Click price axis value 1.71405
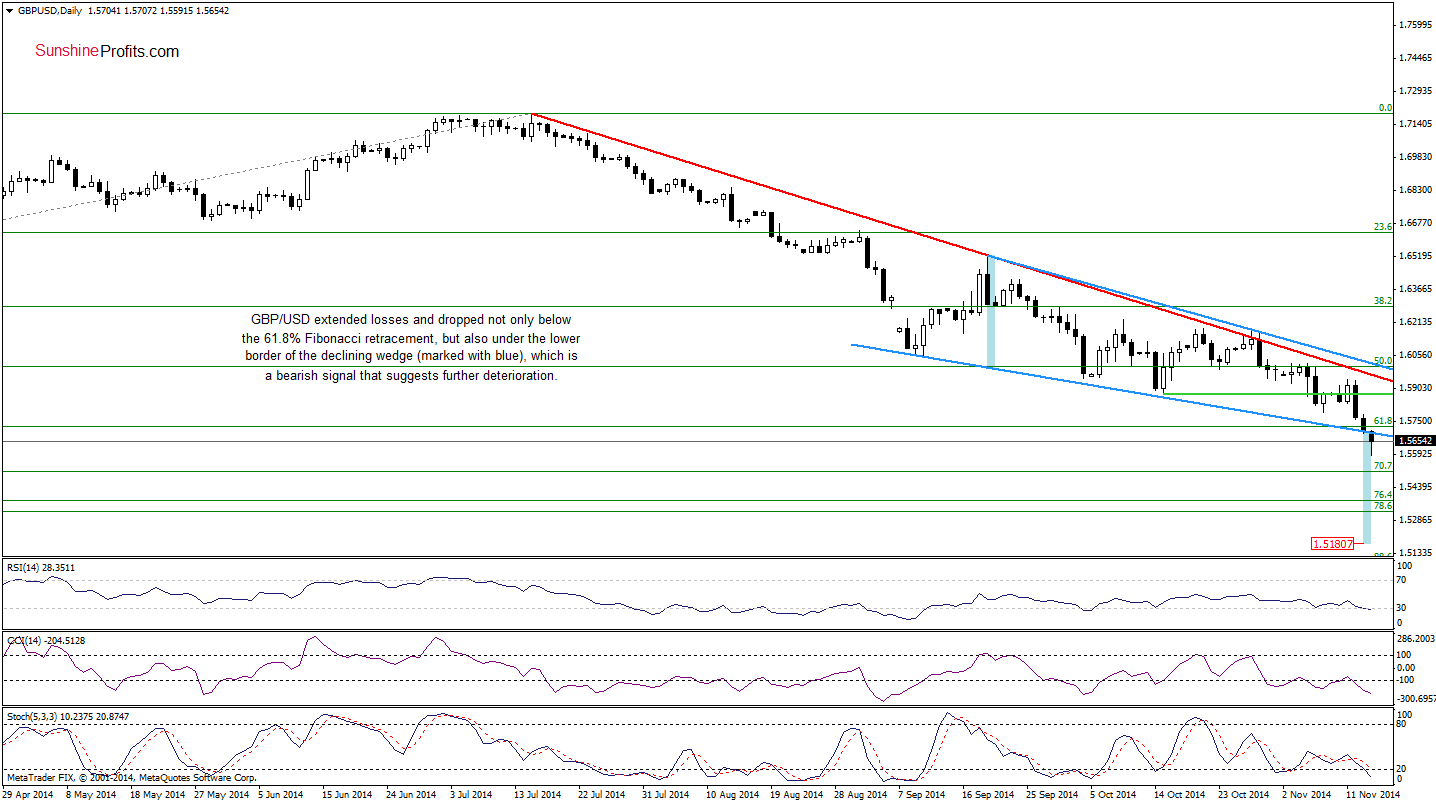Screen dimensions: 1436x803 point(1416,123)
